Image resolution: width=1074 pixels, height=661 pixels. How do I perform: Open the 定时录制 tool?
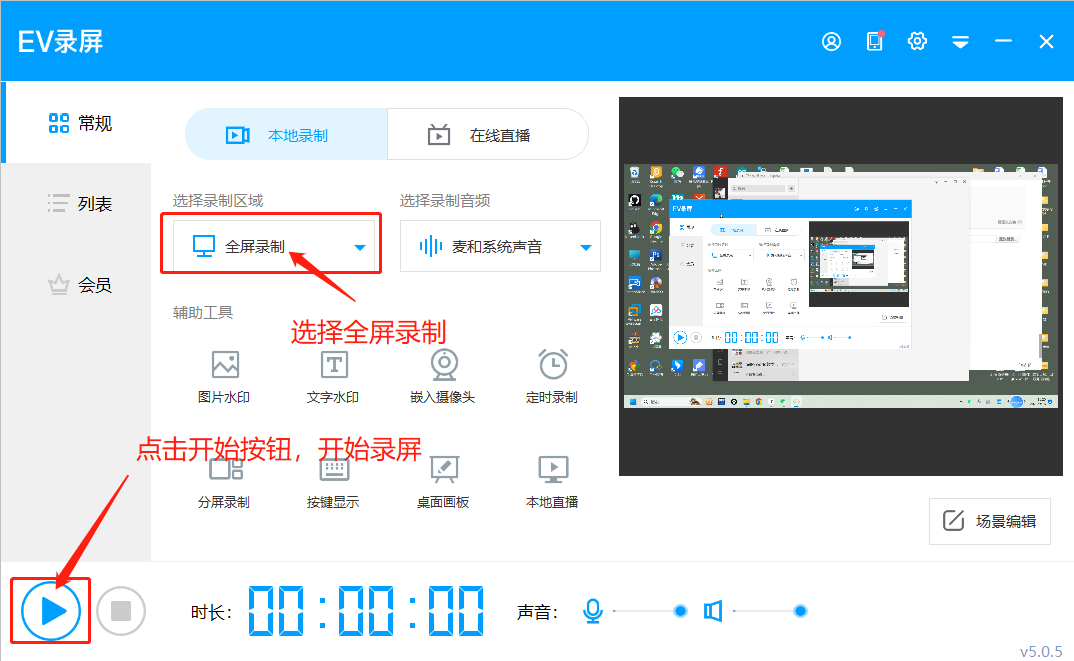(552, 377)
